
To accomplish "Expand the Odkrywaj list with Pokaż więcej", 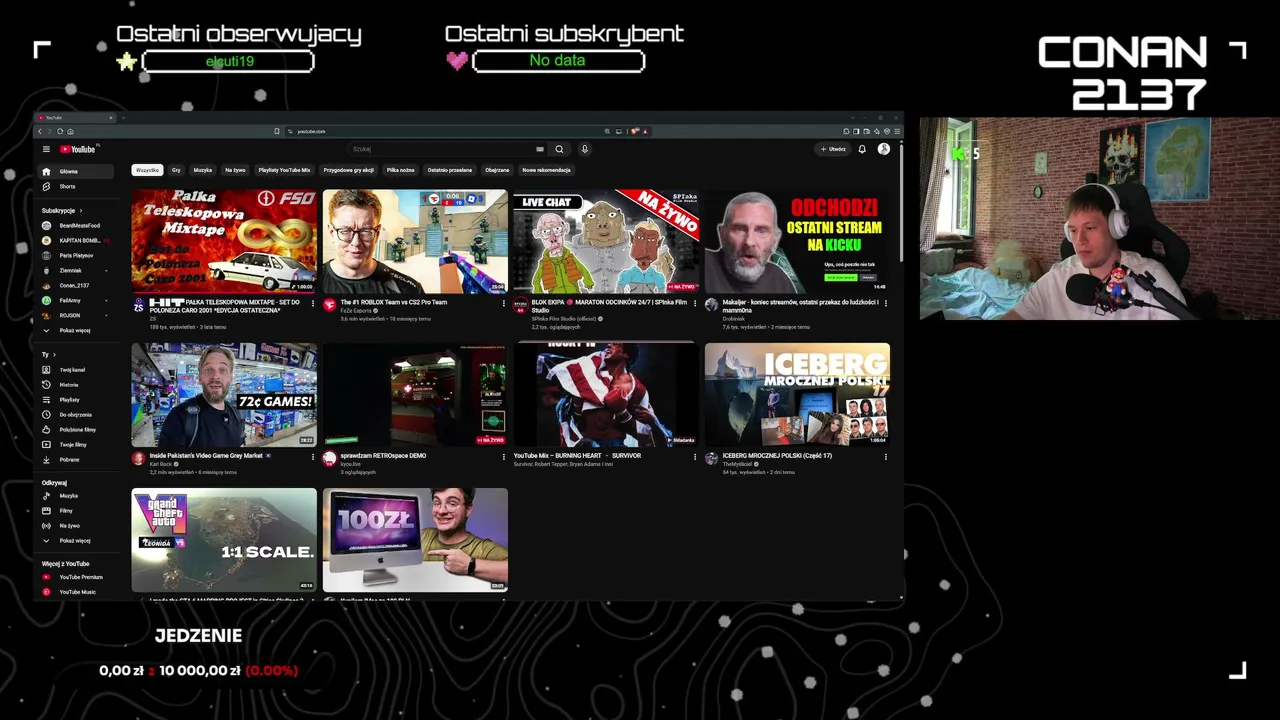I will [x=74, y=541].
